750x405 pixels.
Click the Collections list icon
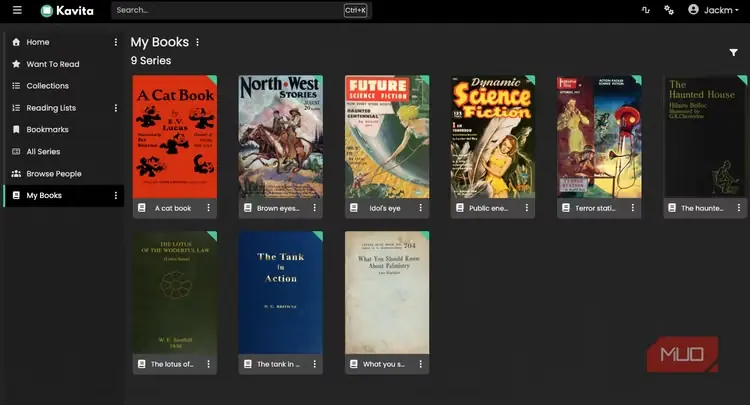point(16,86)
